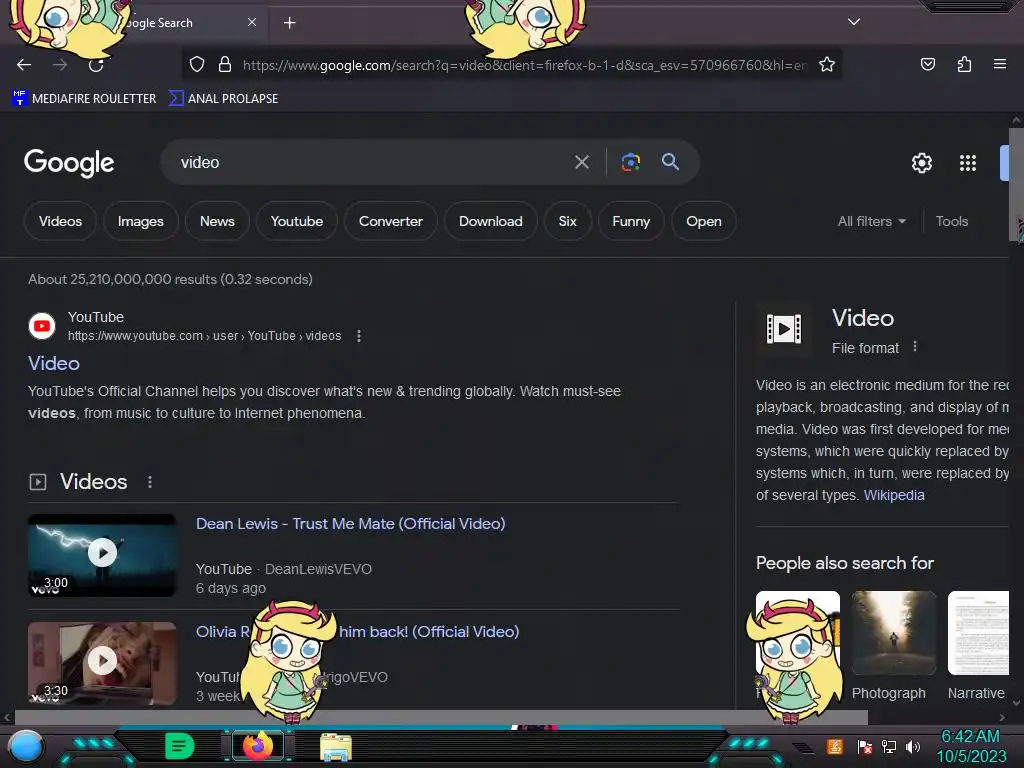Open the three-dot menu beside File format
1024x768 pixels.
(915, 347)
